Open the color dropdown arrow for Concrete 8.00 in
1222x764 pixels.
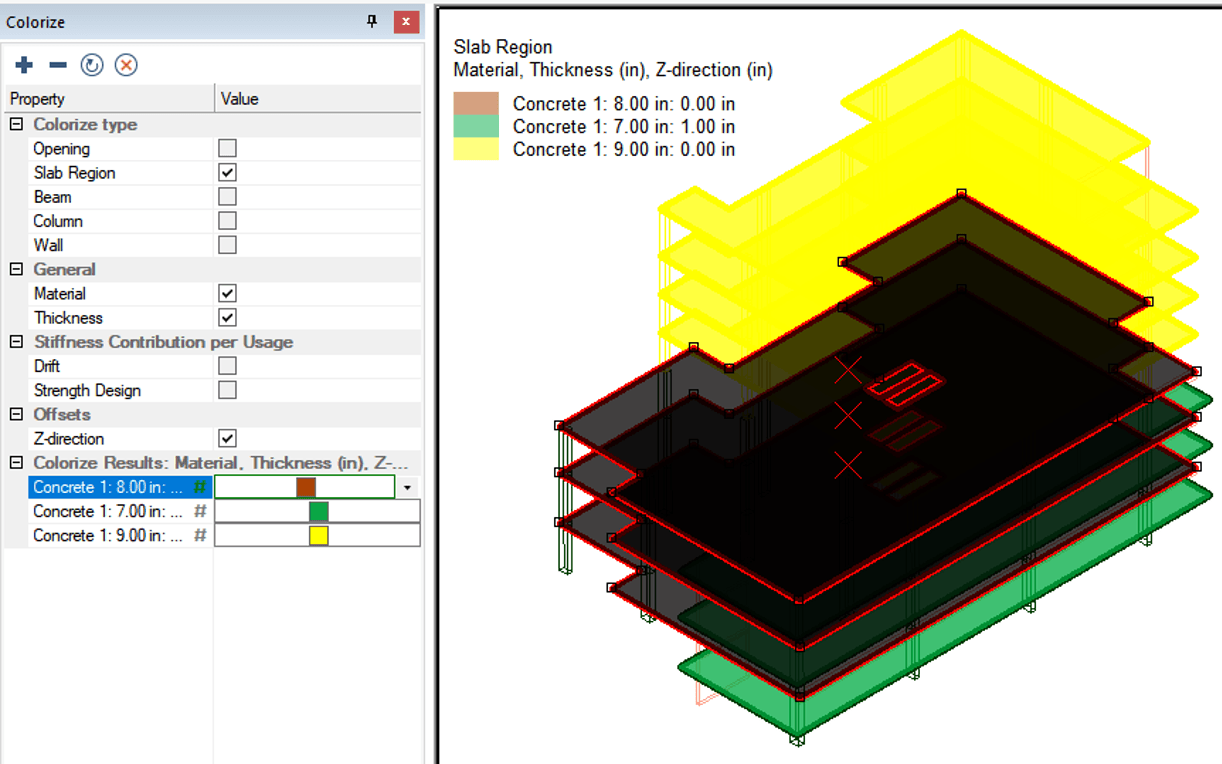pos(408,487)
